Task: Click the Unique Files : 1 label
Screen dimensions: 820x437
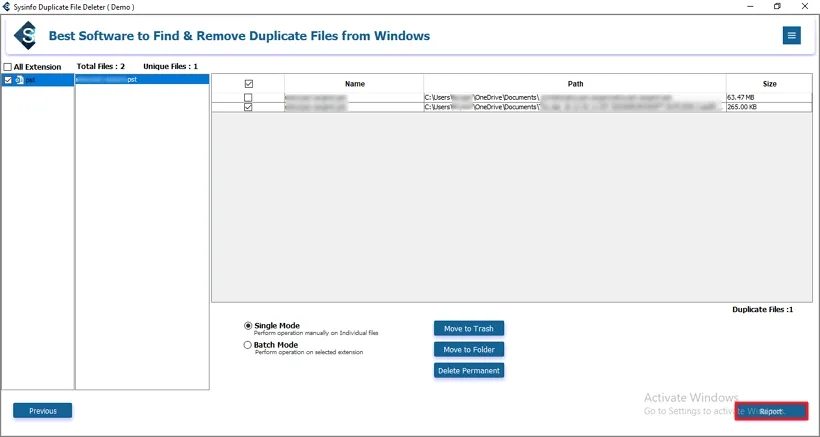Action: pos(170,66)
